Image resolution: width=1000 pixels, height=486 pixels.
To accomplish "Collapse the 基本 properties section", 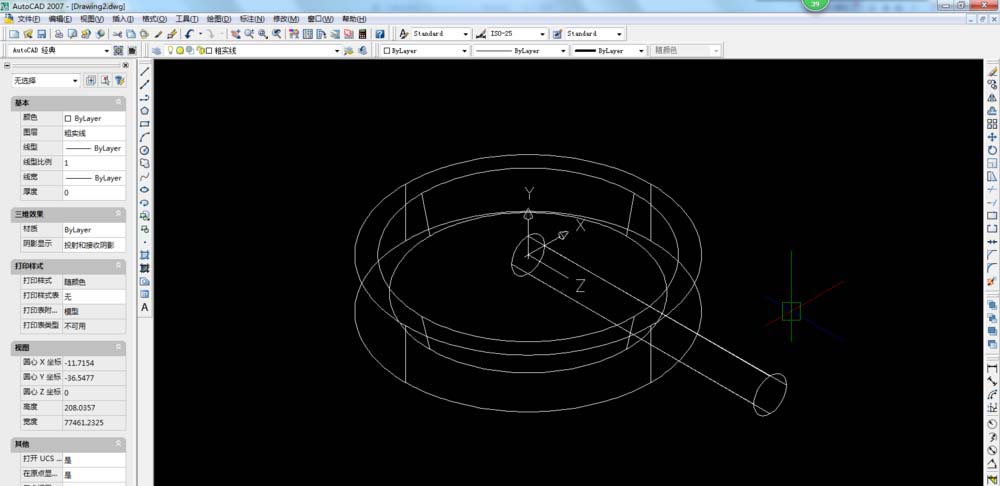I will point(118,103).
